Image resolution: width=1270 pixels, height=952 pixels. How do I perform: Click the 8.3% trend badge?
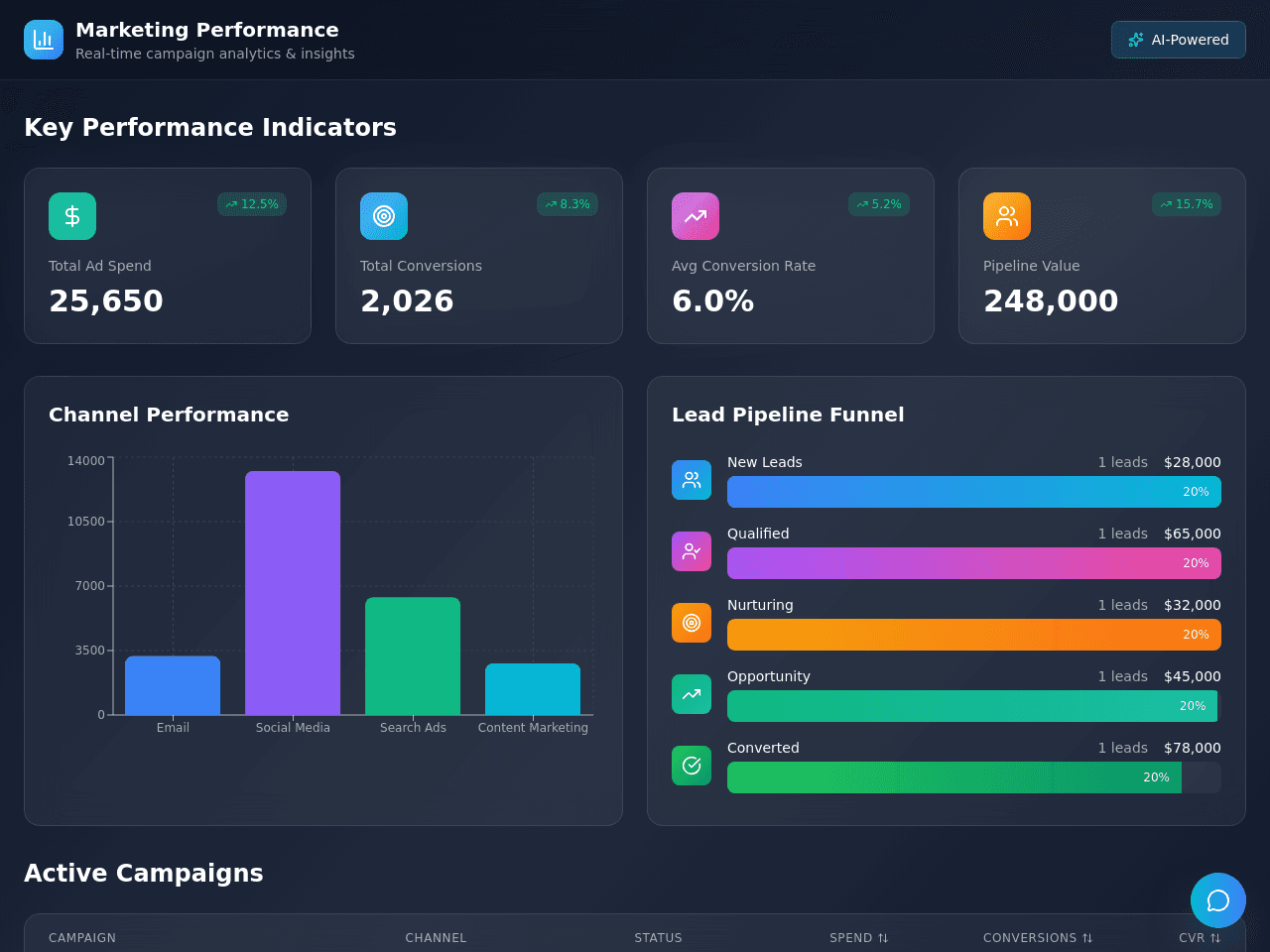pos(568,204)
